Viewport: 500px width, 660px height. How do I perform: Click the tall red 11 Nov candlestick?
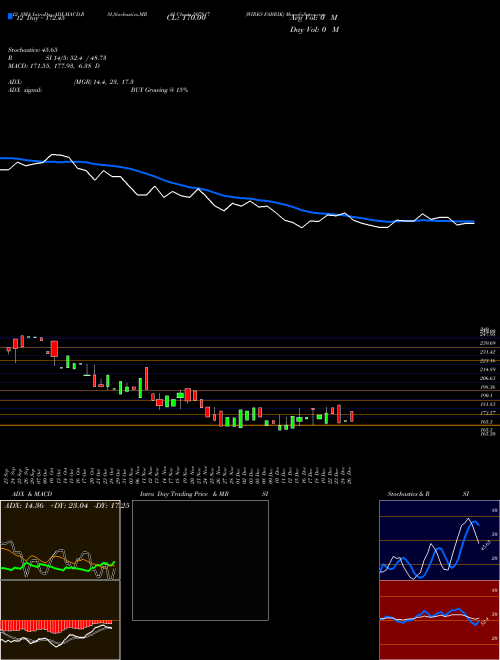(147, 378)
